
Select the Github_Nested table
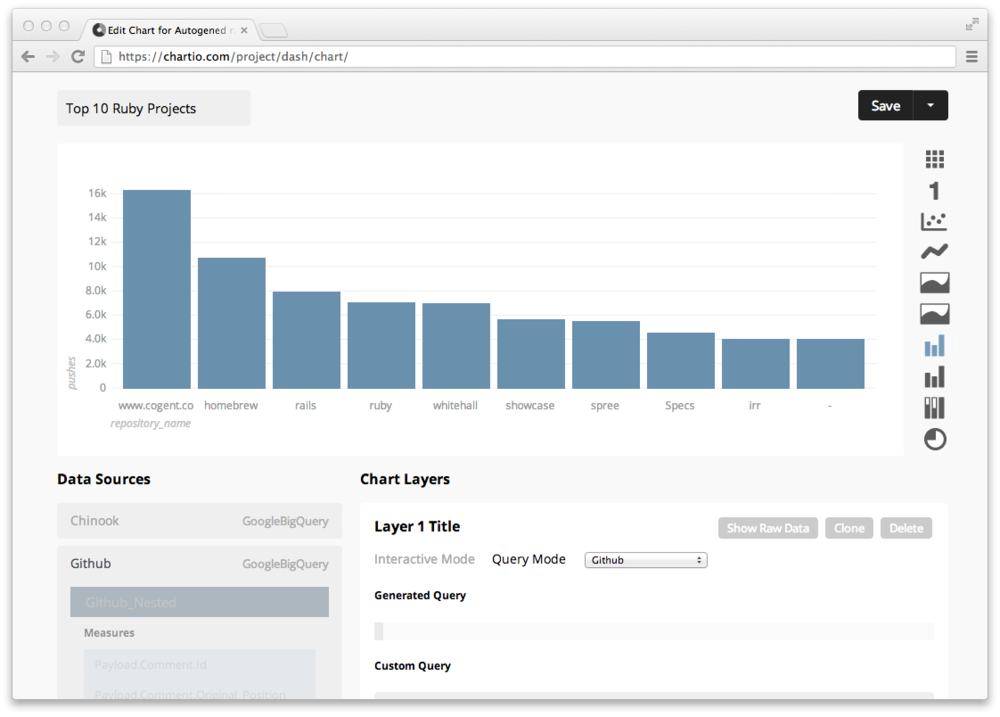[199, 602]
